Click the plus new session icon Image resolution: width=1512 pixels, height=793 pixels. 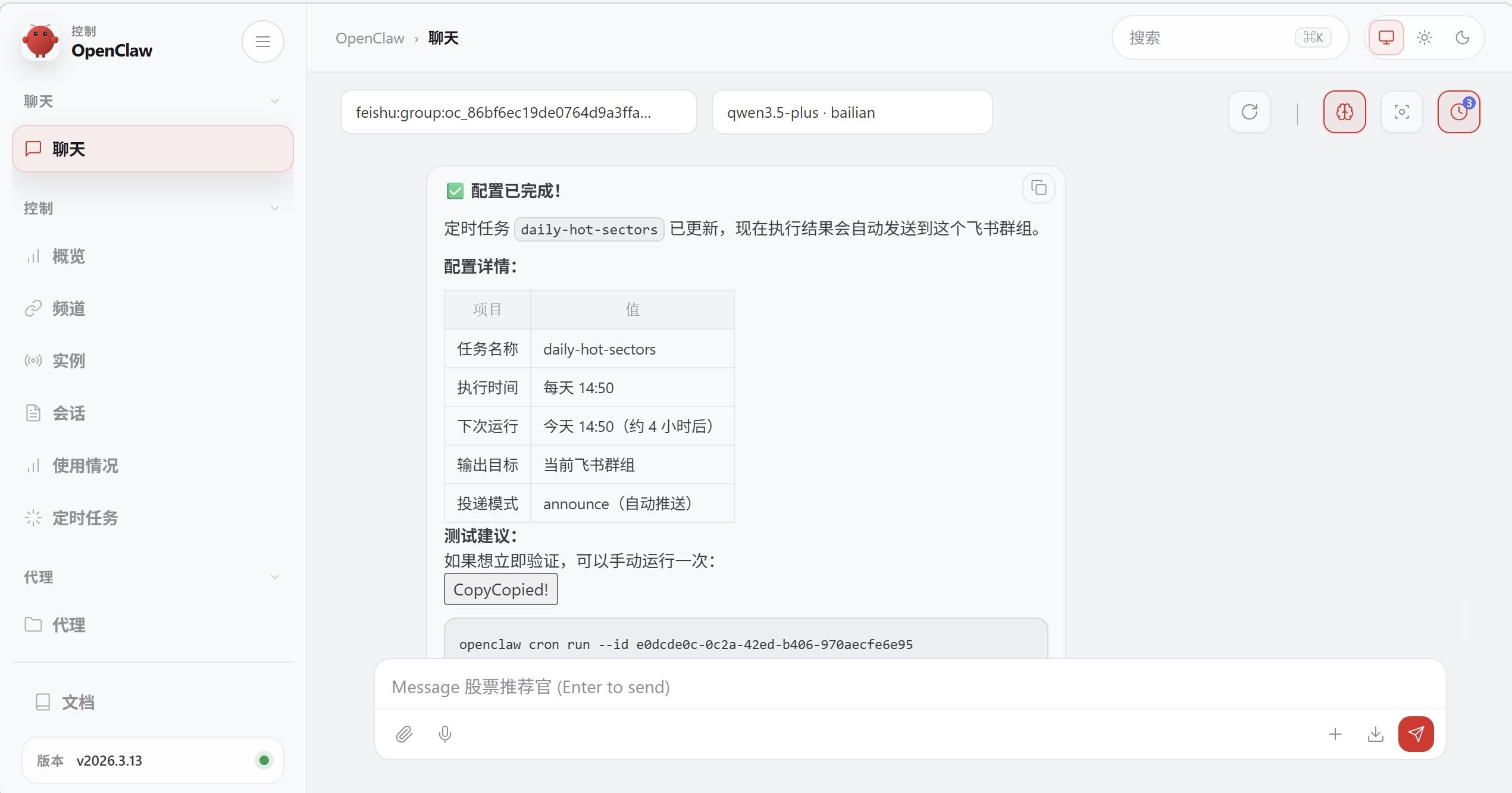coord(1335,734)
